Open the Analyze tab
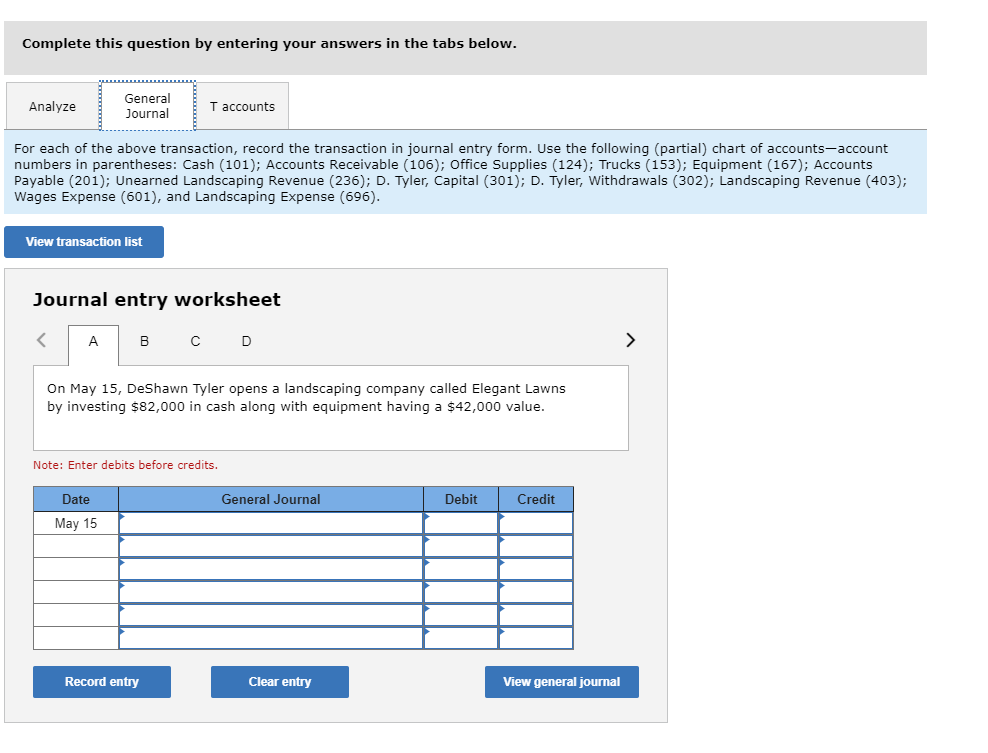This screenshot has width=988, height=753. pos(52,106)
